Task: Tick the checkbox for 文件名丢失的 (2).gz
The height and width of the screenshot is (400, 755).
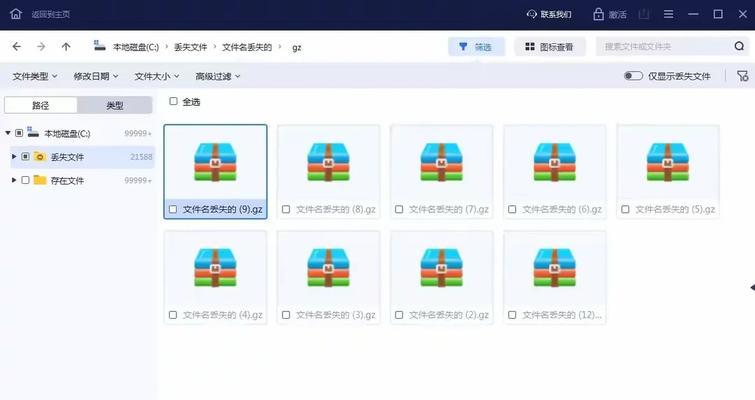Action: pos(399,315)
